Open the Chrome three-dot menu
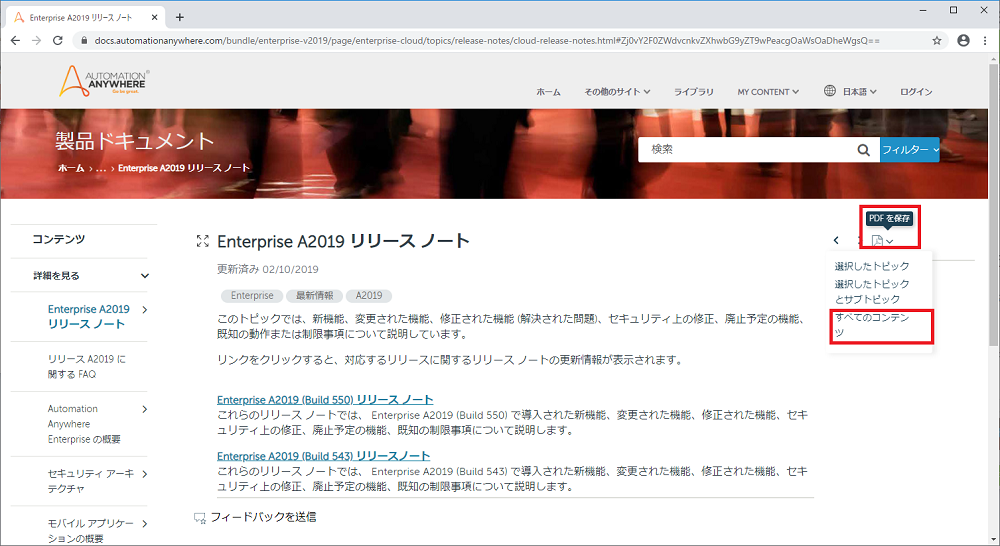Image resolution: width=1000 pixels, height=546 pixels. (985, 40)
